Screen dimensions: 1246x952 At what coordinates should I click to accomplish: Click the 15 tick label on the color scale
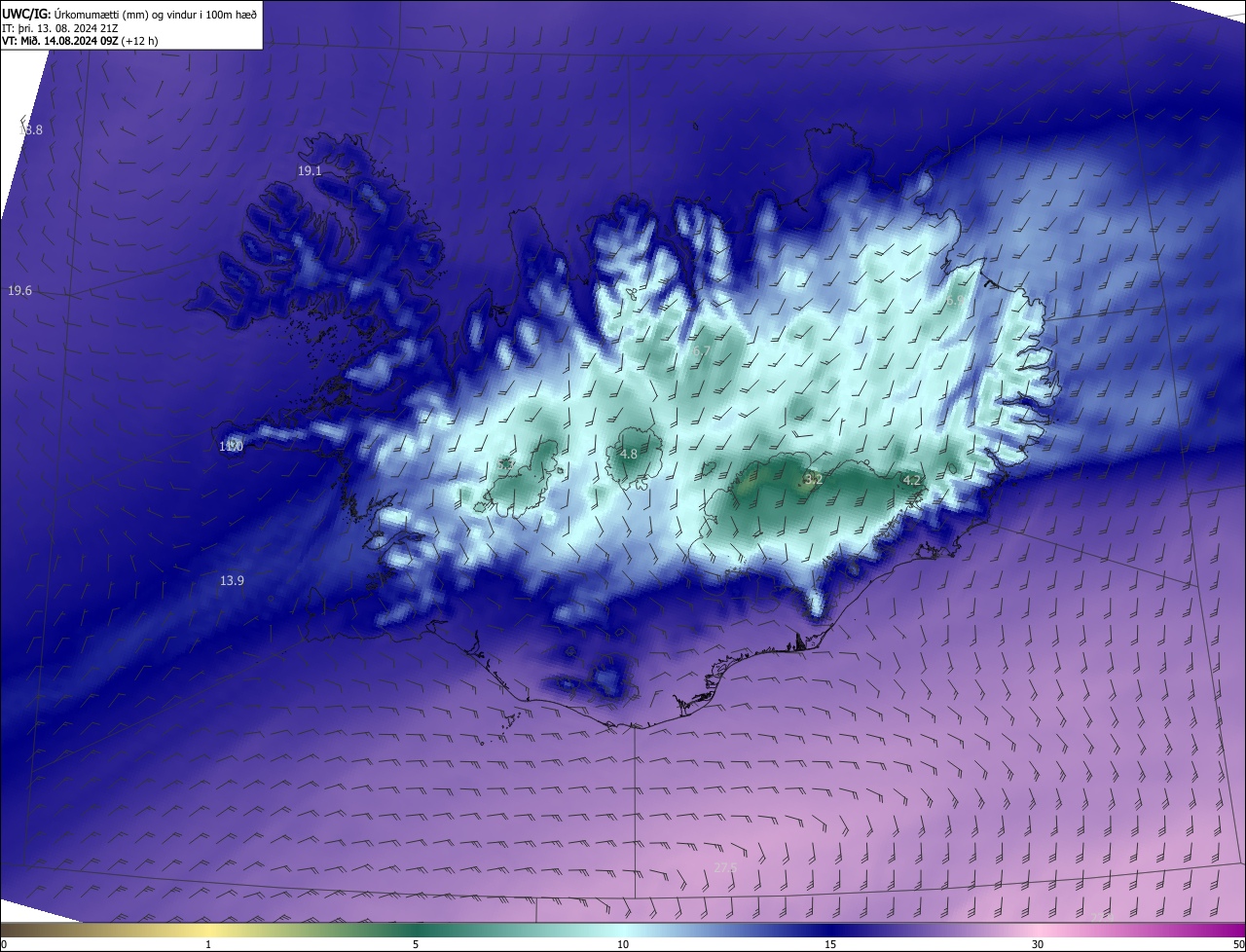pyautogui.click(x=830, y=944)
